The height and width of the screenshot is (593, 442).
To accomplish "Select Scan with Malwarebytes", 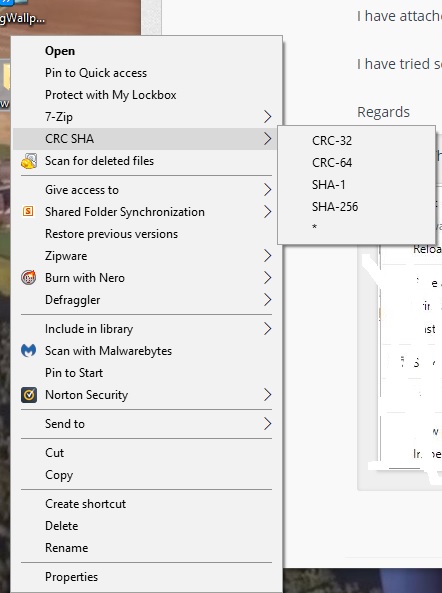I will (x=147, y=351).
